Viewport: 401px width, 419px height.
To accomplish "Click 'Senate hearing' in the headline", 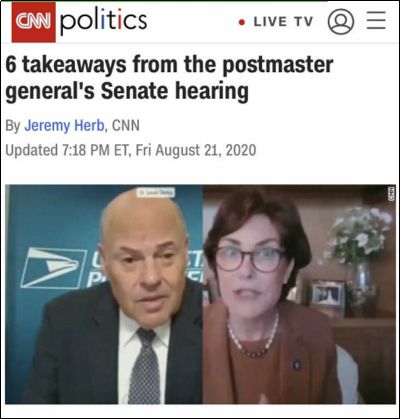I will pos(175,90).
